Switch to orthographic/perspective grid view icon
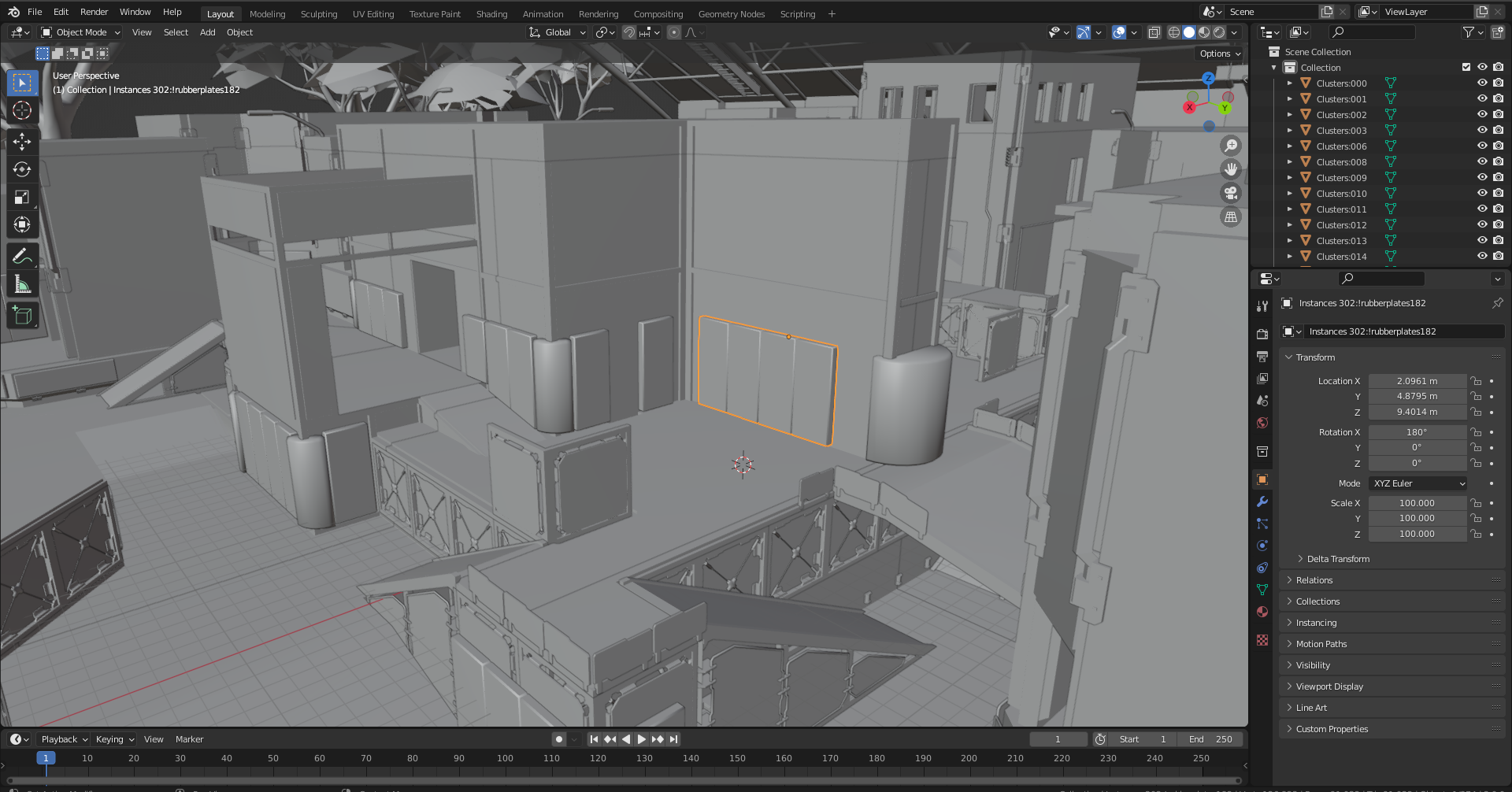Screen dimensions: 1512x792 (1230, 217)
